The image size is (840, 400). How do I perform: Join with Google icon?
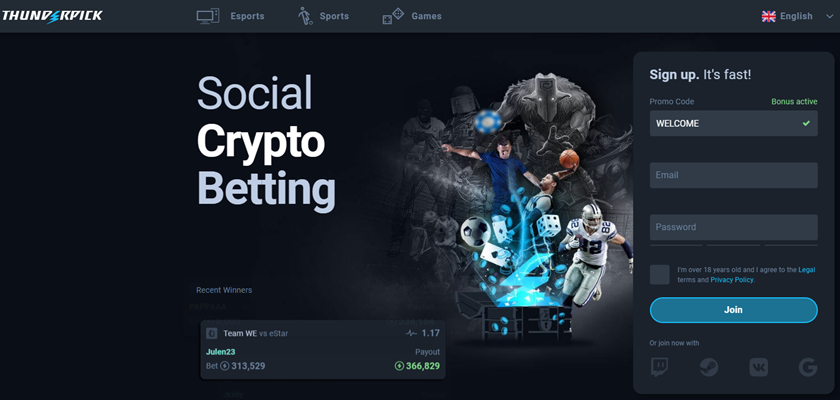coord(808,367)
